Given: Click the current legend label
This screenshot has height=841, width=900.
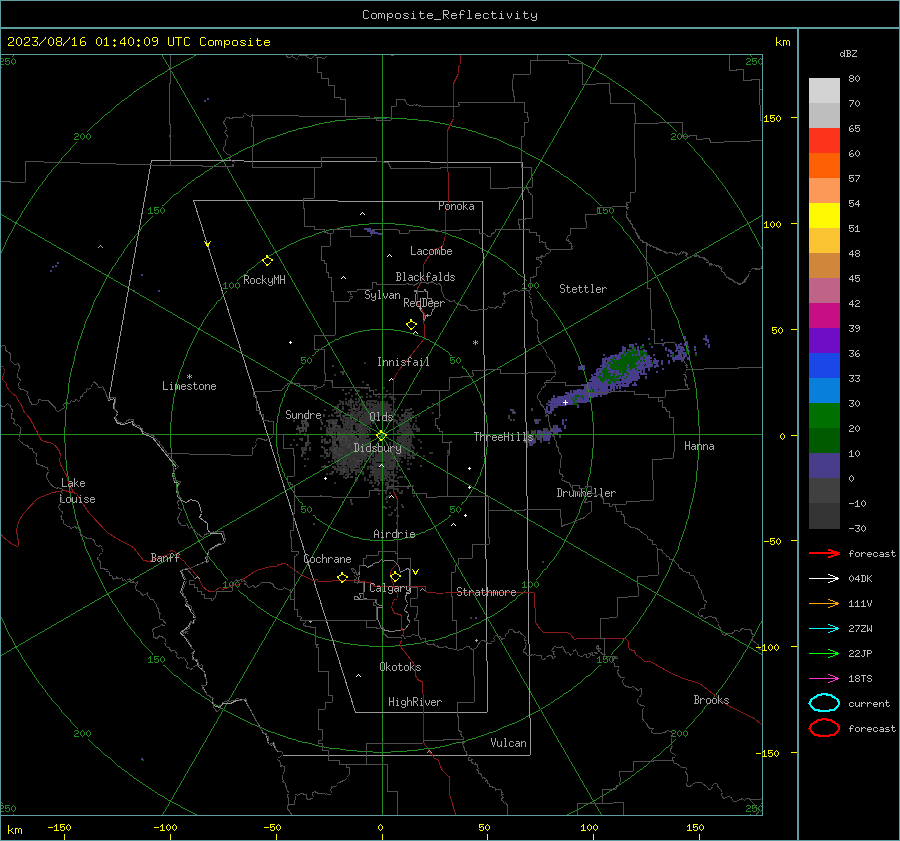Looking at the screenshot, I should click(869, 703).
